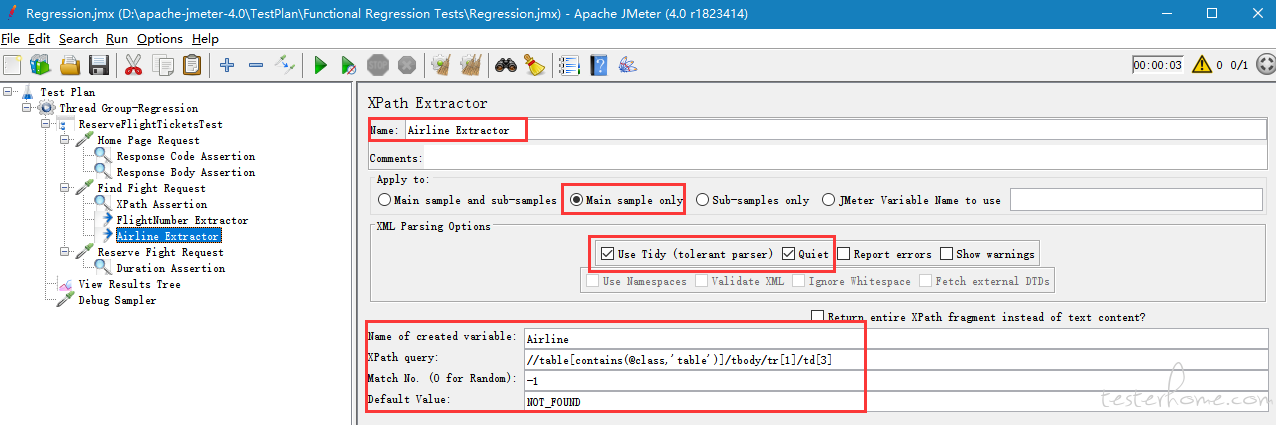Collapse Reserve Fight Request node expander
Viewport: 1276px width, 425px height.
coord(65,252)
